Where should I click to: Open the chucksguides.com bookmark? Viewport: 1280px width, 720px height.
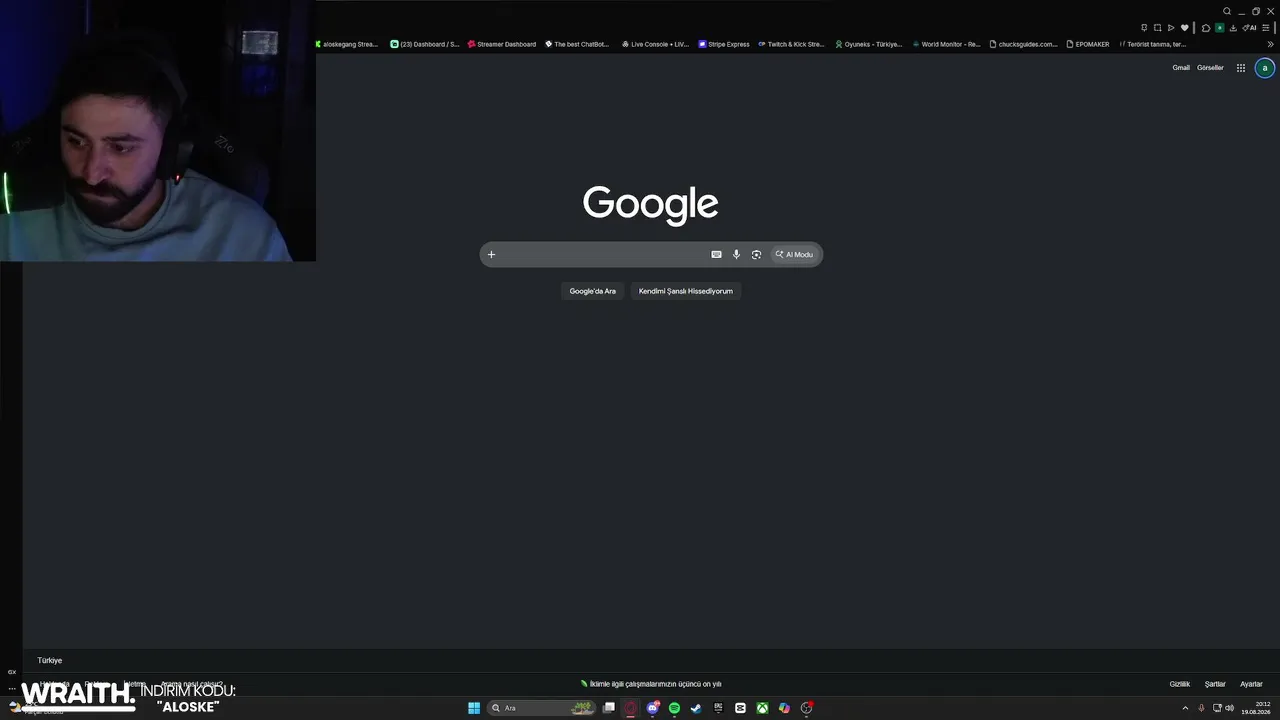point(1023,44)
